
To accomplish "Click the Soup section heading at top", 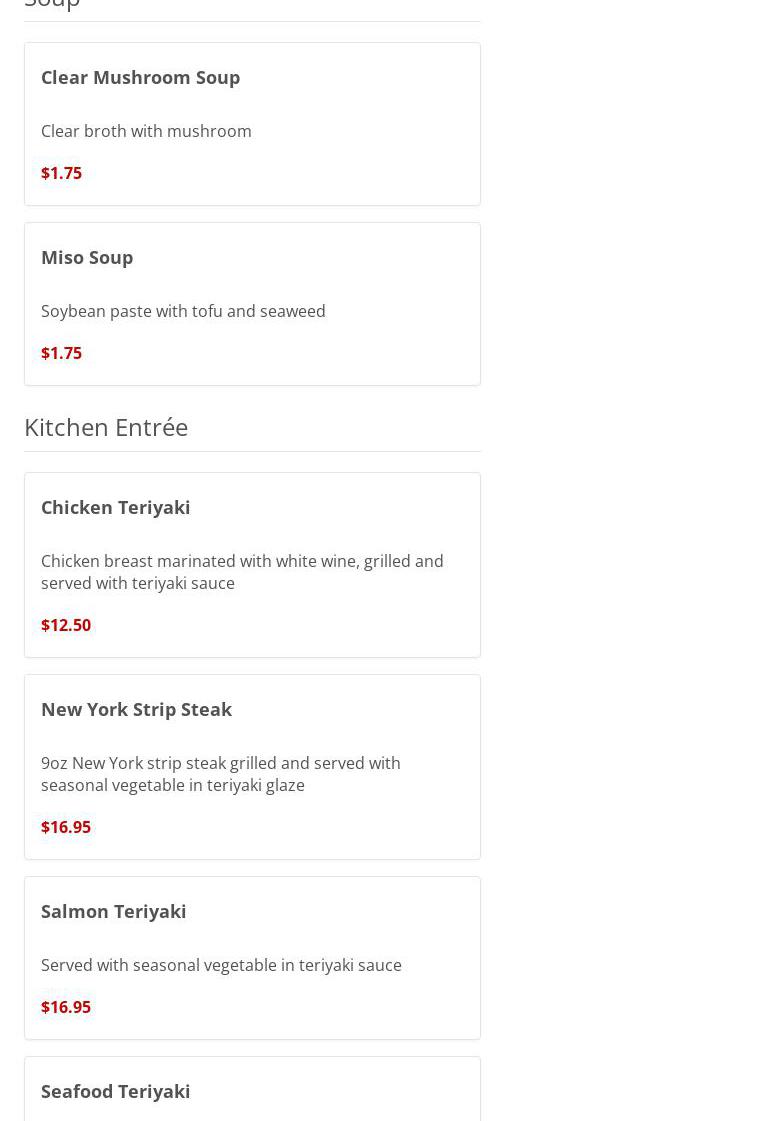I will coord(52,5).
